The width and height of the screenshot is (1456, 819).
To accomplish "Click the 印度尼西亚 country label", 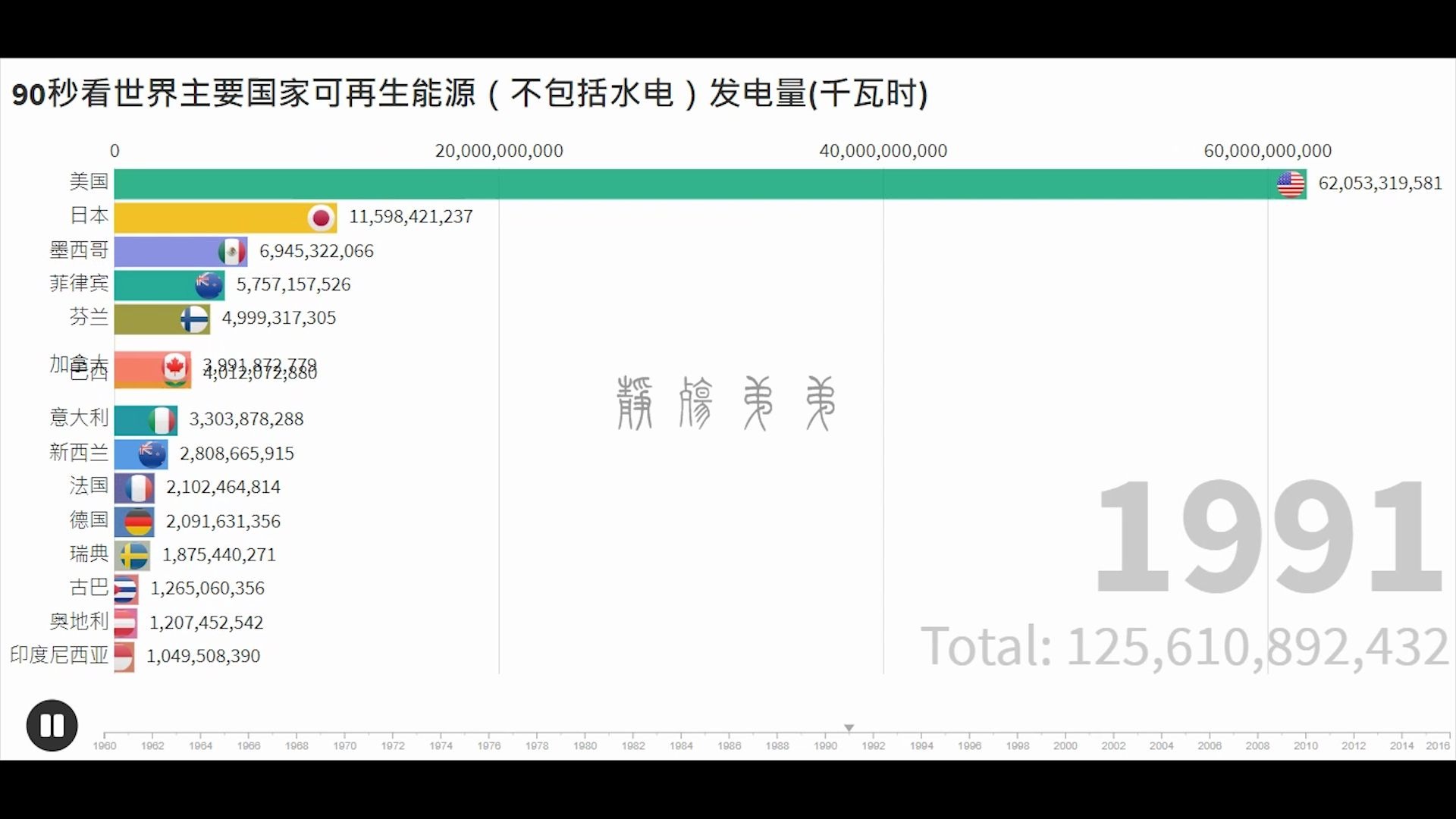I will 59,655.
